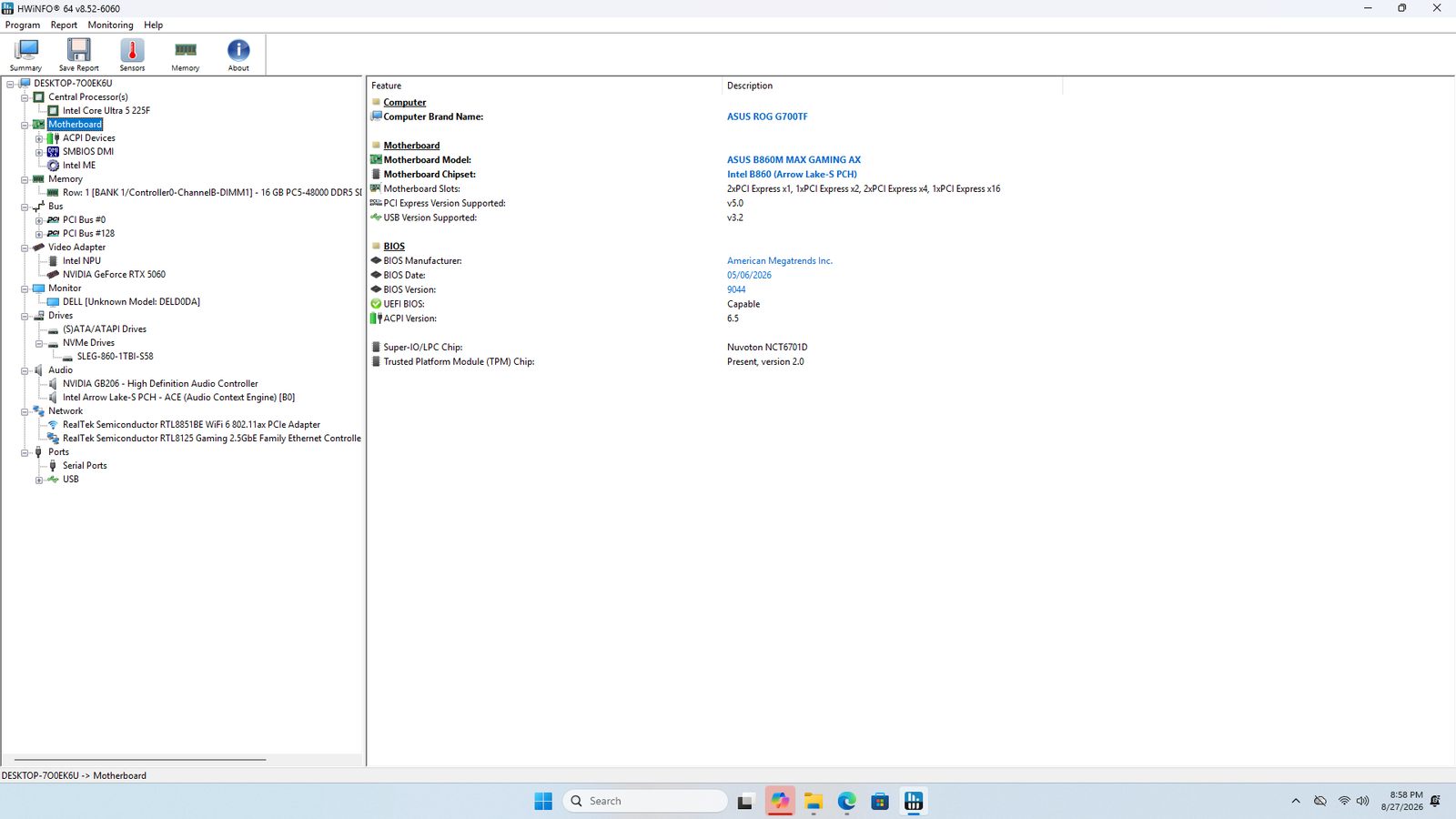Expand the SMBIOS DMI node
This screenshot has height=819, width=1456.
[x=39, y=152]
